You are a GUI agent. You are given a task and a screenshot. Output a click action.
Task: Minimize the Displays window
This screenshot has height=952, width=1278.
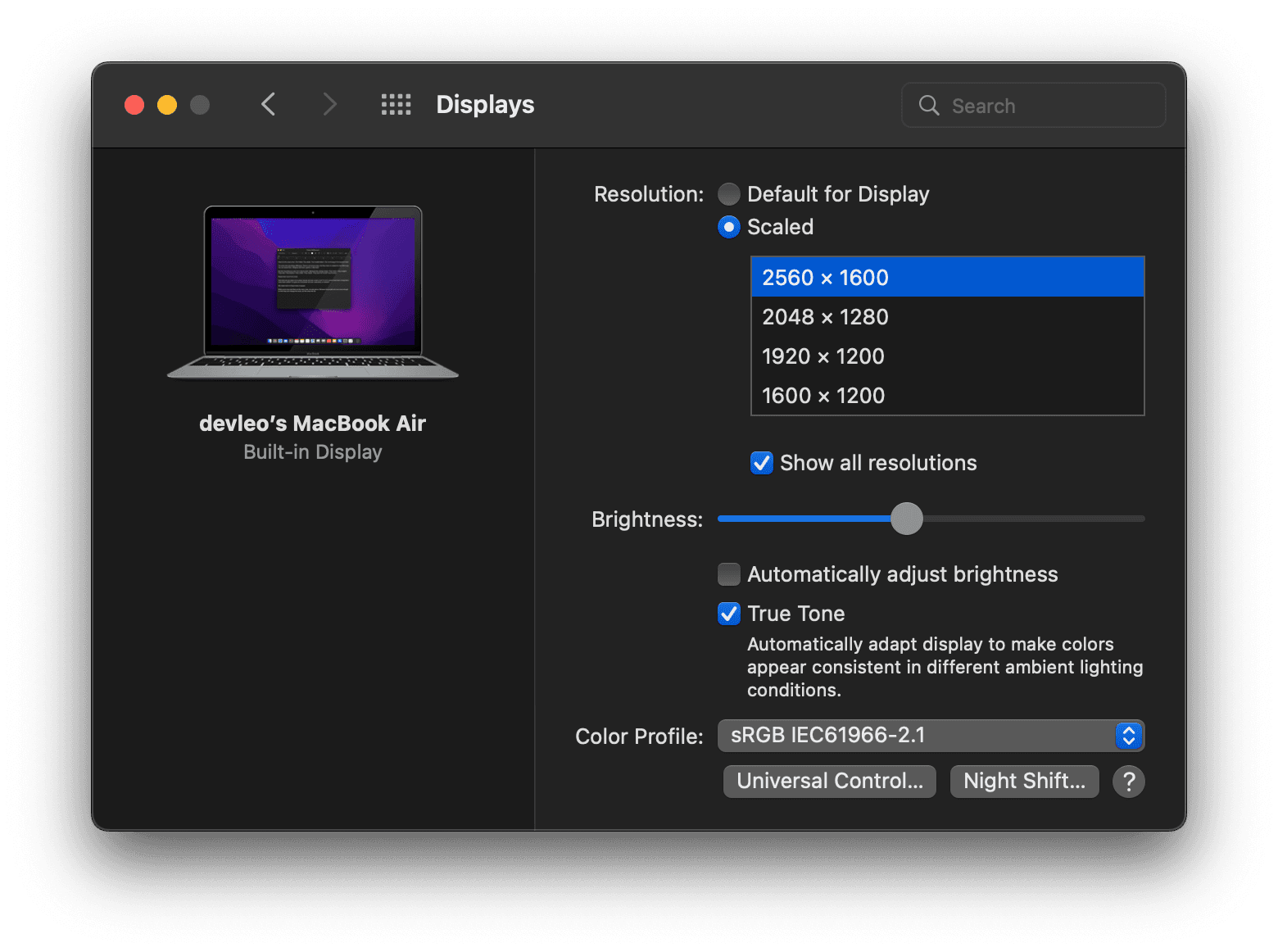167,105
